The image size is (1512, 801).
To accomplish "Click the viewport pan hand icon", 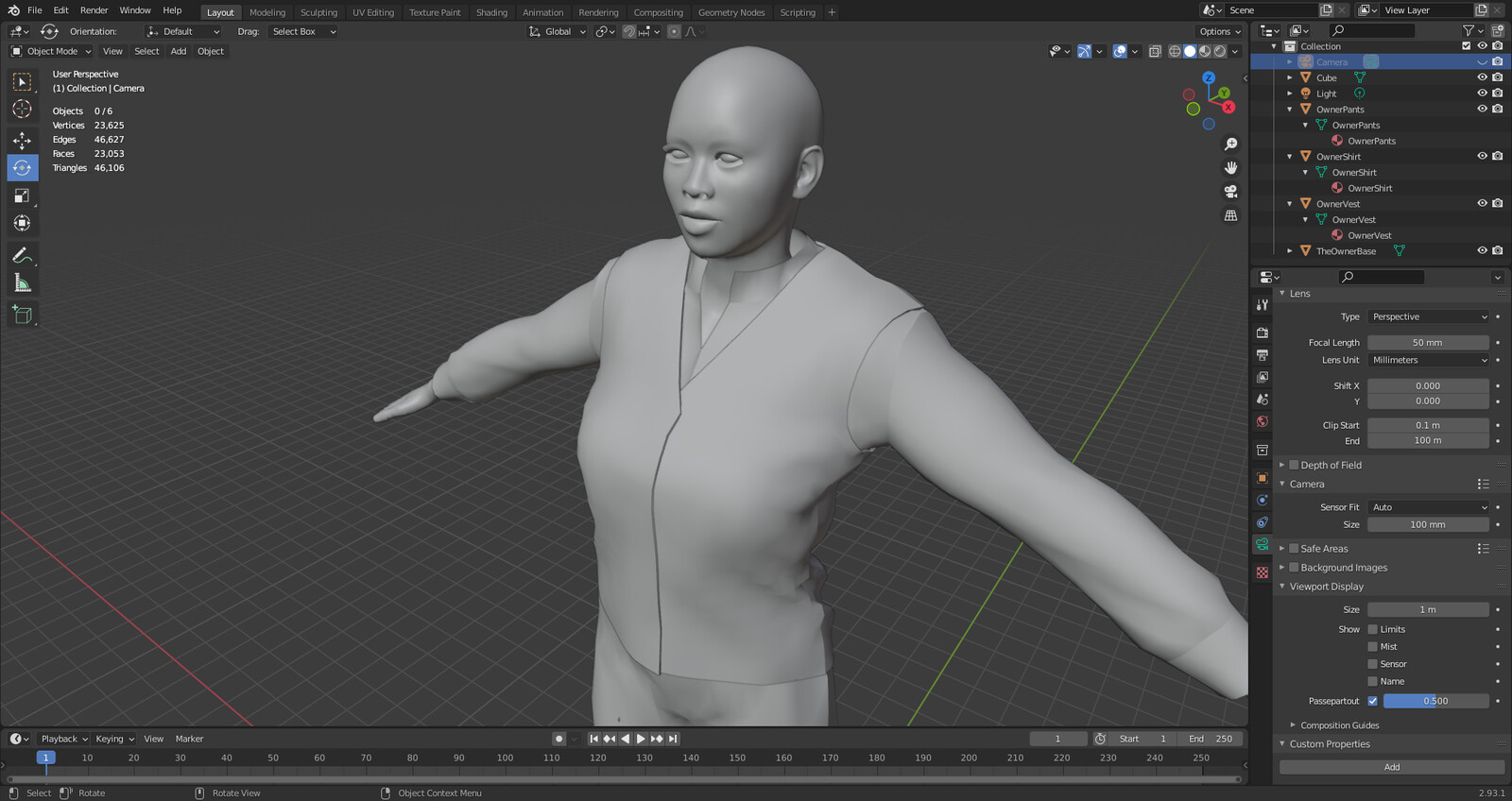I will (x=1230, y=168).
